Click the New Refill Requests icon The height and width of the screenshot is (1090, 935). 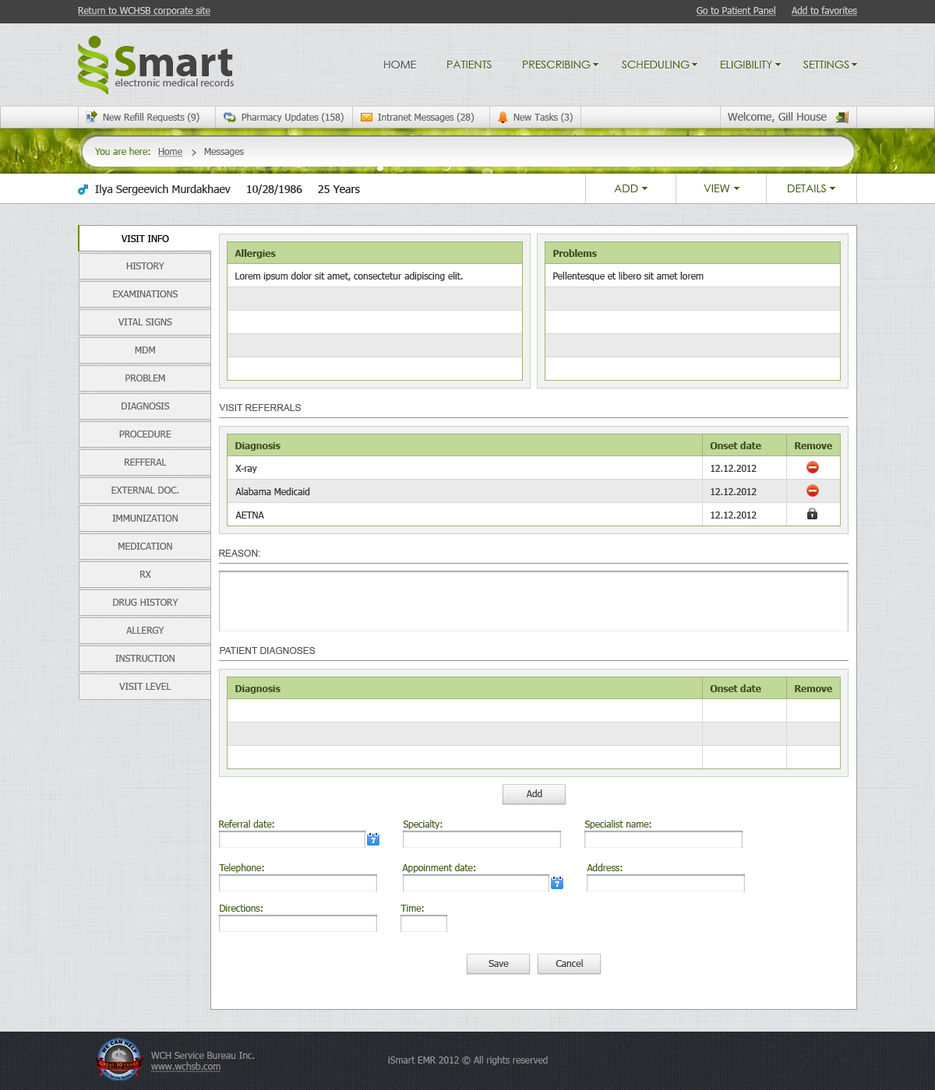(x=89, y=117)
